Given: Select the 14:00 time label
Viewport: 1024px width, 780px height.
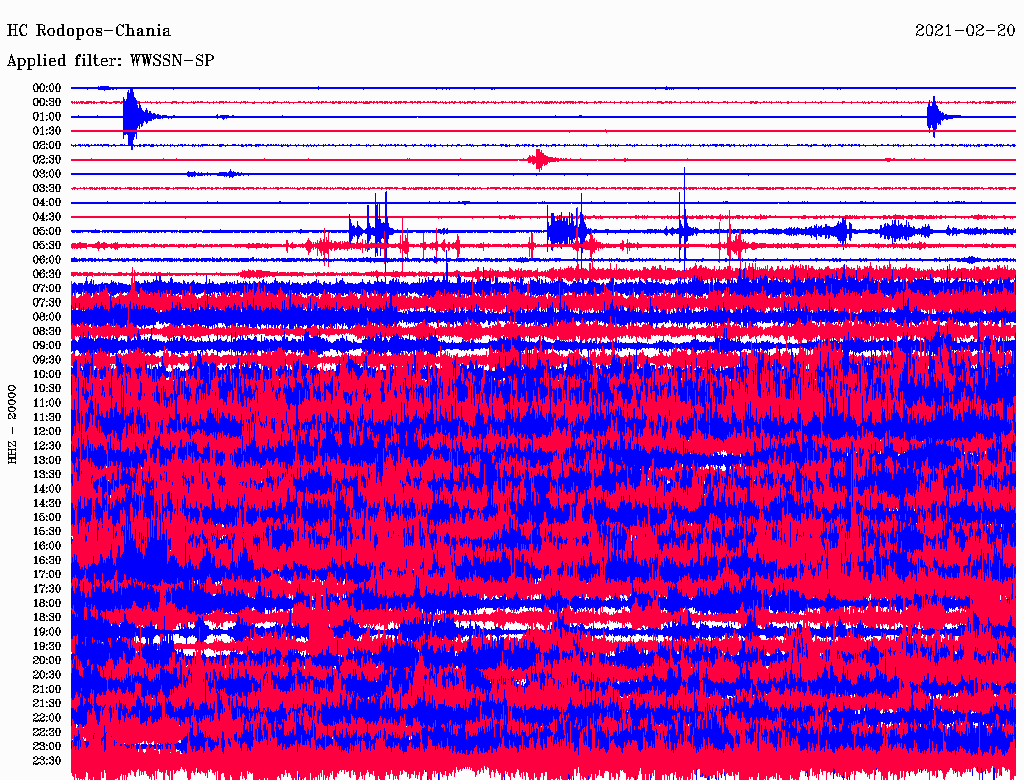Looking at the screenshot, I should (47, 489).
